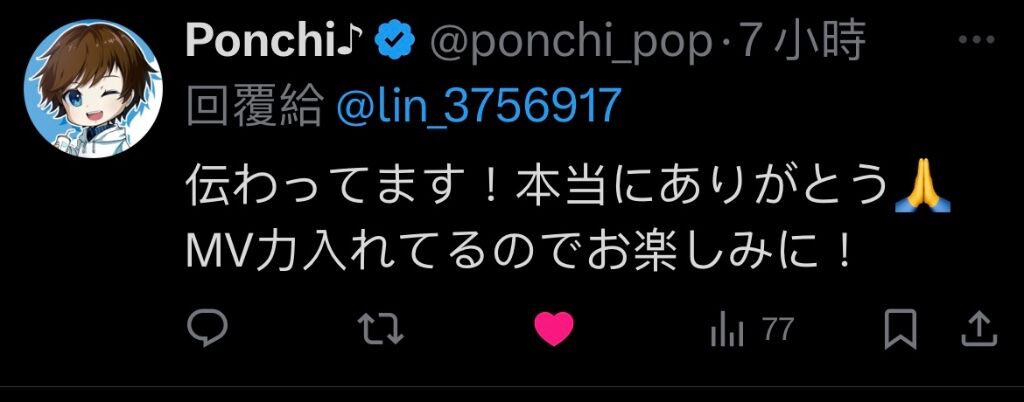Open the three-dot more options menu
This screenshot has height=402, width=1024.
click(x=976, y=40)
